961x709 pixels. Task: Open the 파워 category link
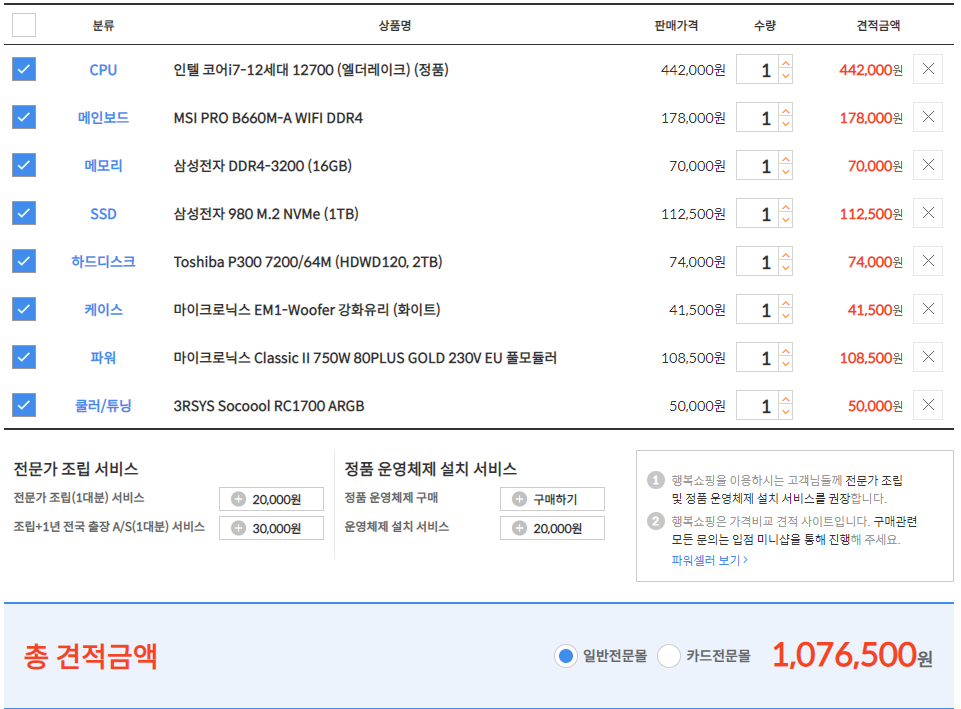pyautogui.click(x=103, y=357)
